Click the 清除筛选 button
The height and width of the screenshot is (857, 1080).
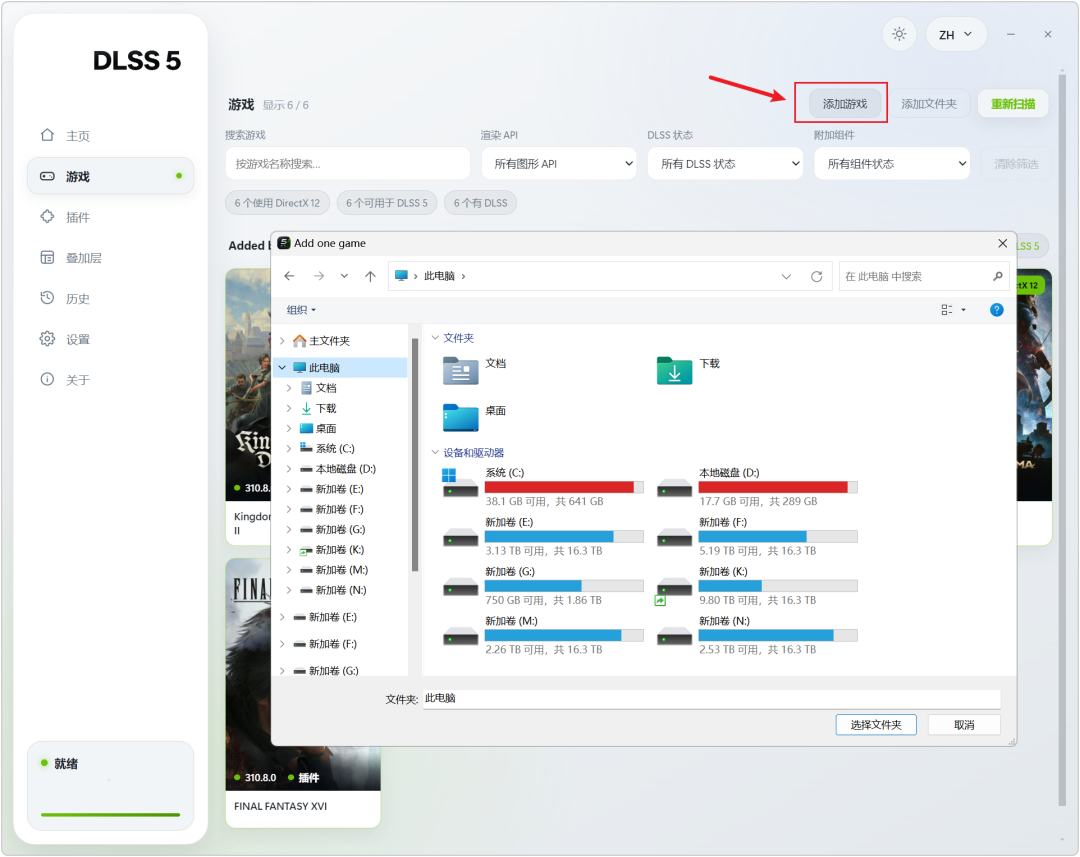click(x=1016, y=164)
